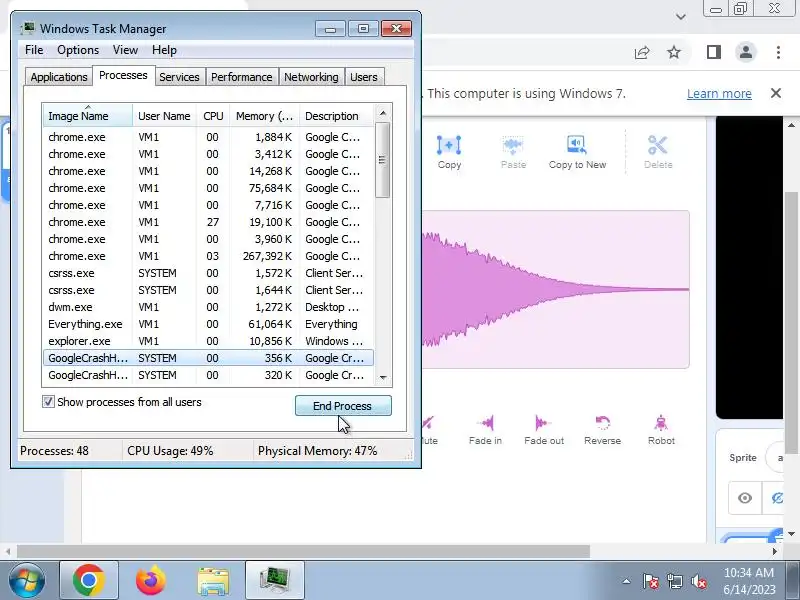Select chrome.exe row with 75,684 K
Viewport: 800px width, 600px height.
208,188
